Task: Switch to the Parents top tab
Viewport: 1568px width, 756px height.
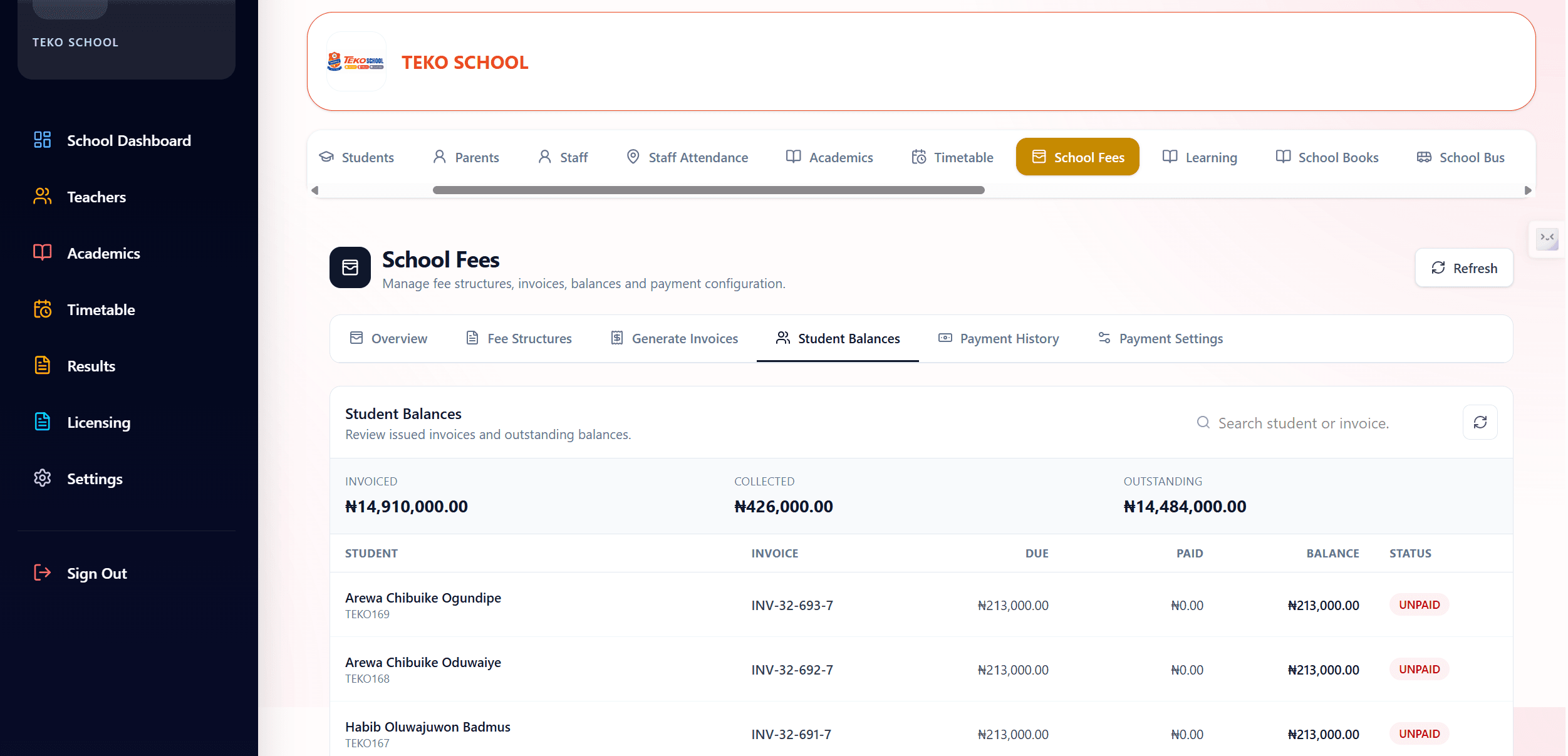Action: (x=466, y=157)
